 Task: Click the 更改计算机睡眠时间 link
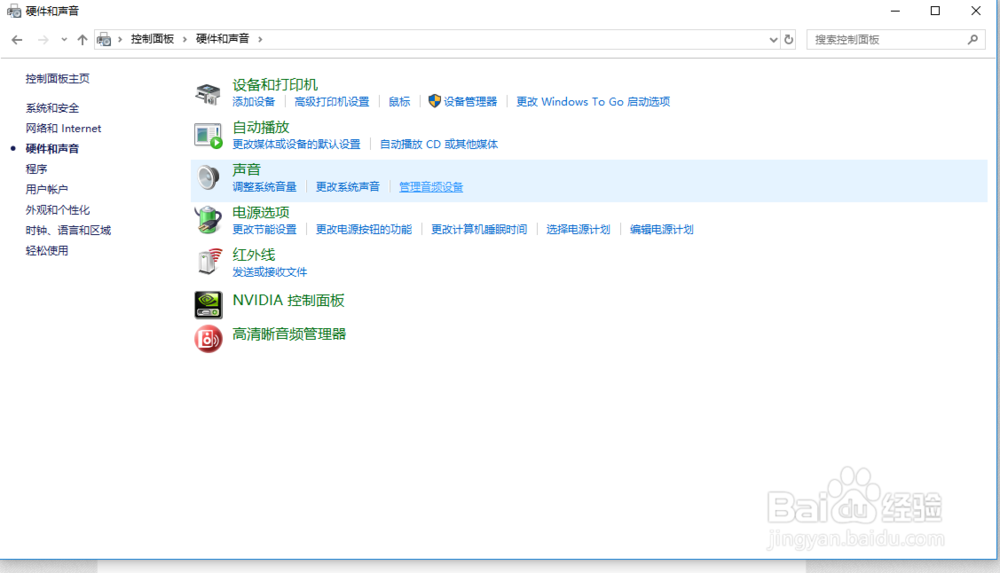(x=479, y=229)
